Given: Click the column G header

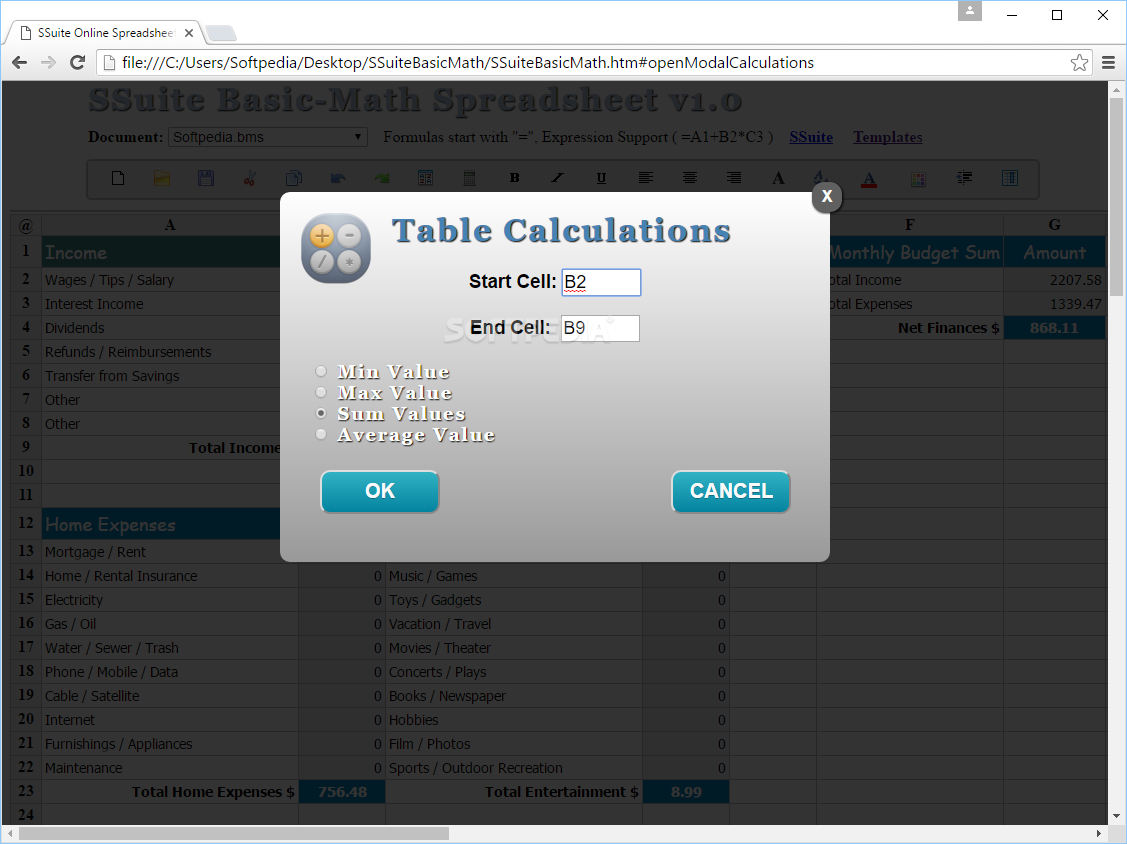Looking at the screenshot, I should coord(1054,224).
